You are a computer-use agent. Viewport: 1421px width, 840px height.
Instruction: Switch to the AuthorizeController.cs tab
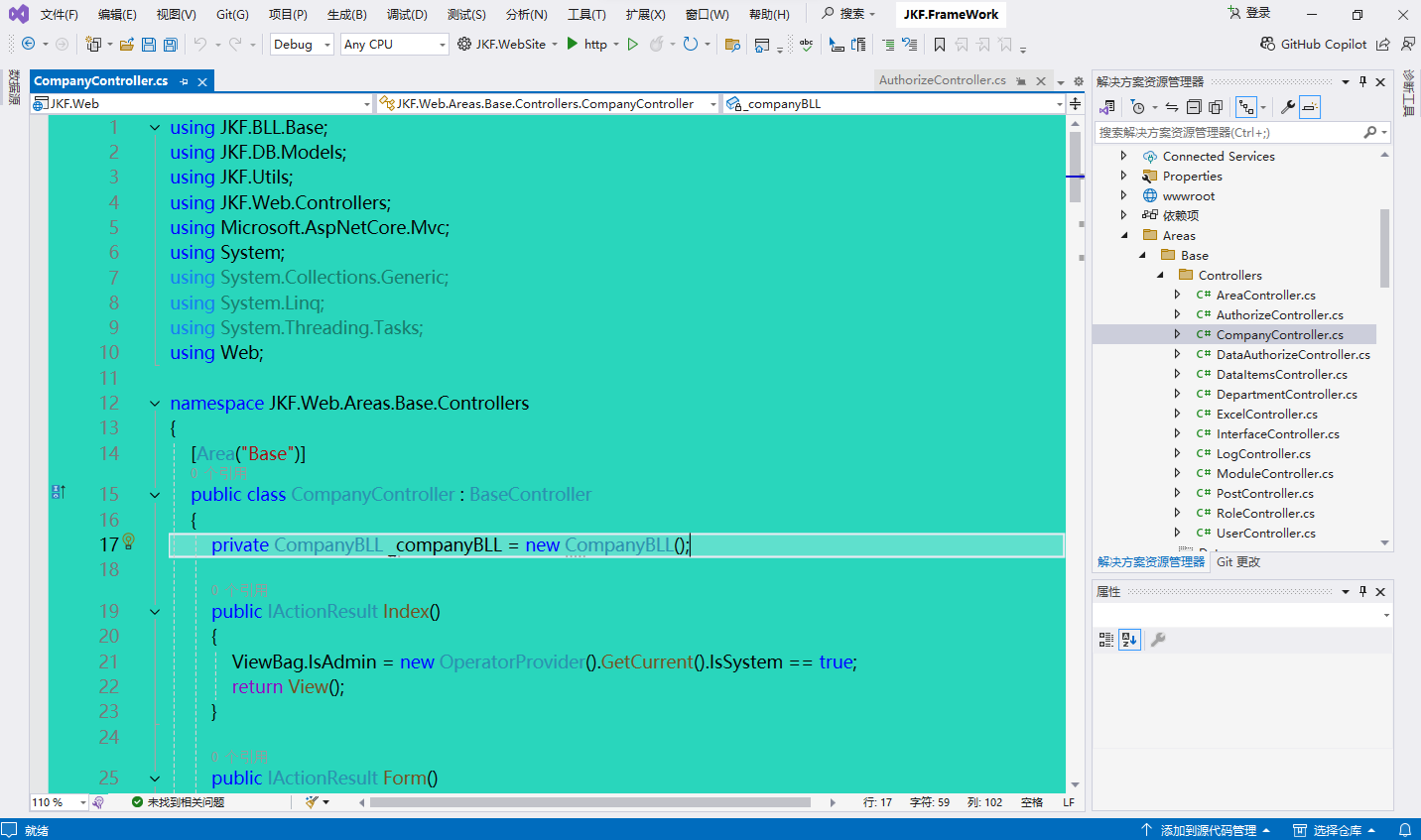[942, 80]
